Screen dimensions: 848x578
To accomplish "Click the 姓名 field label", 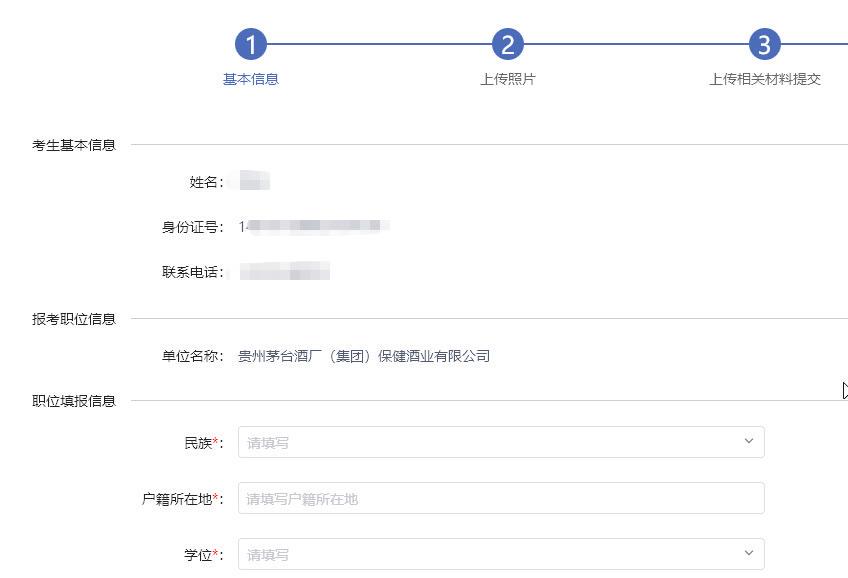I will click(x=206, y=182).
